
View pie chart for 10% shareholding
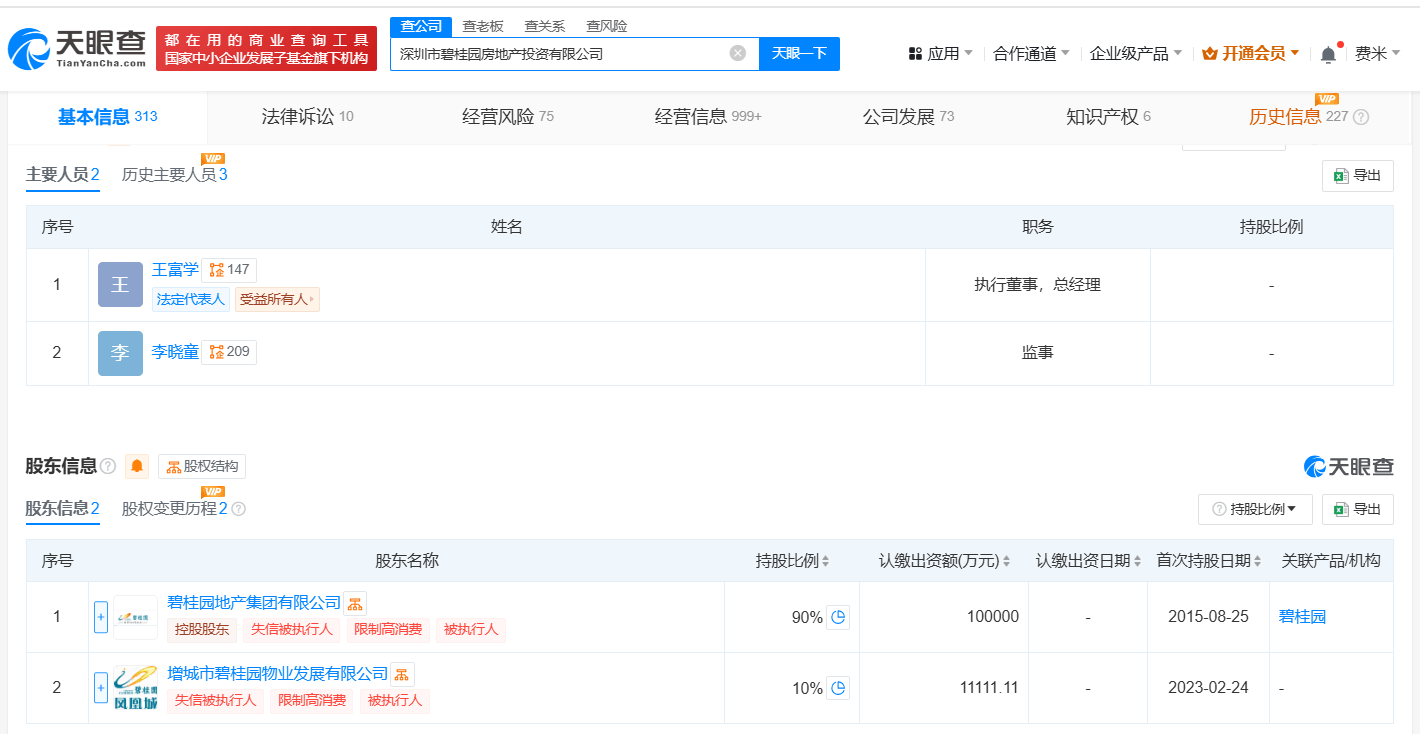838,688
